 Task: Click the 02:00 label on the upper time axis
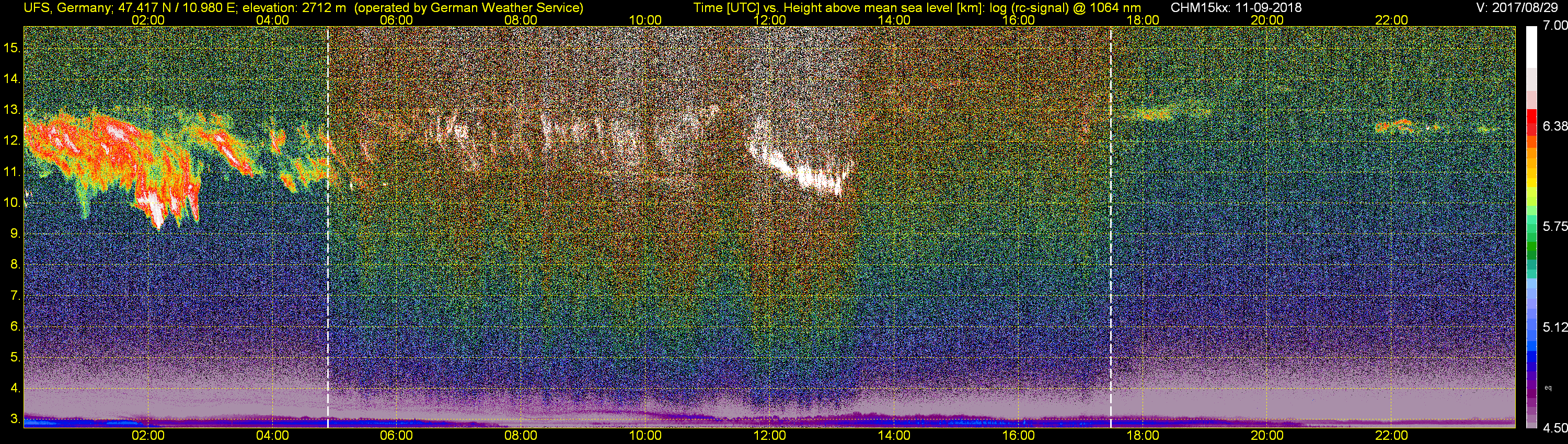pos(148,20)
